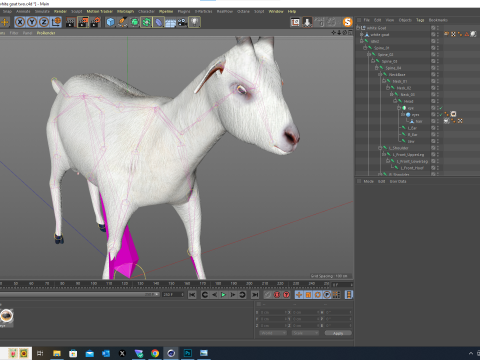Open the Render menu

(60, 11)
